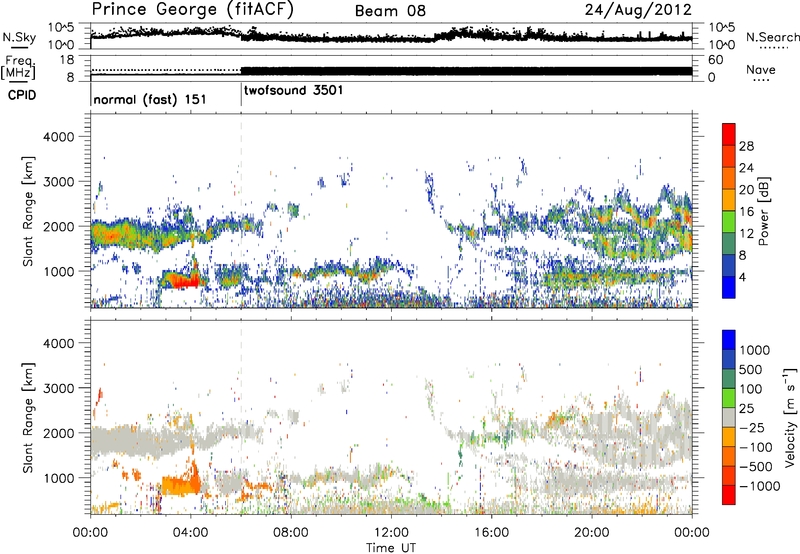Pick the top blue segment of velocity colorbar

tap(729, 340)
